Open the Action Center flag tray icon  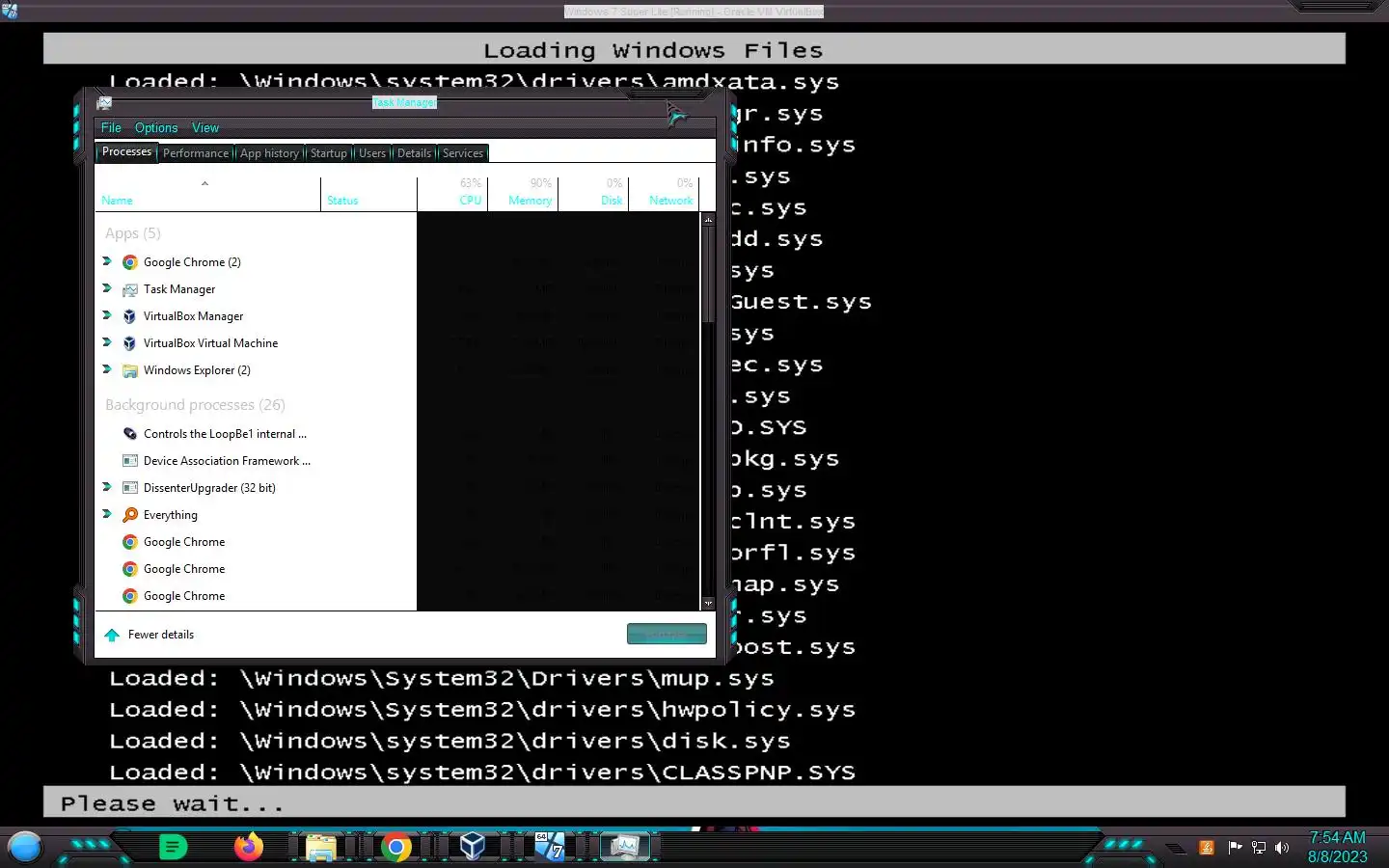[x=1235, y=848]
